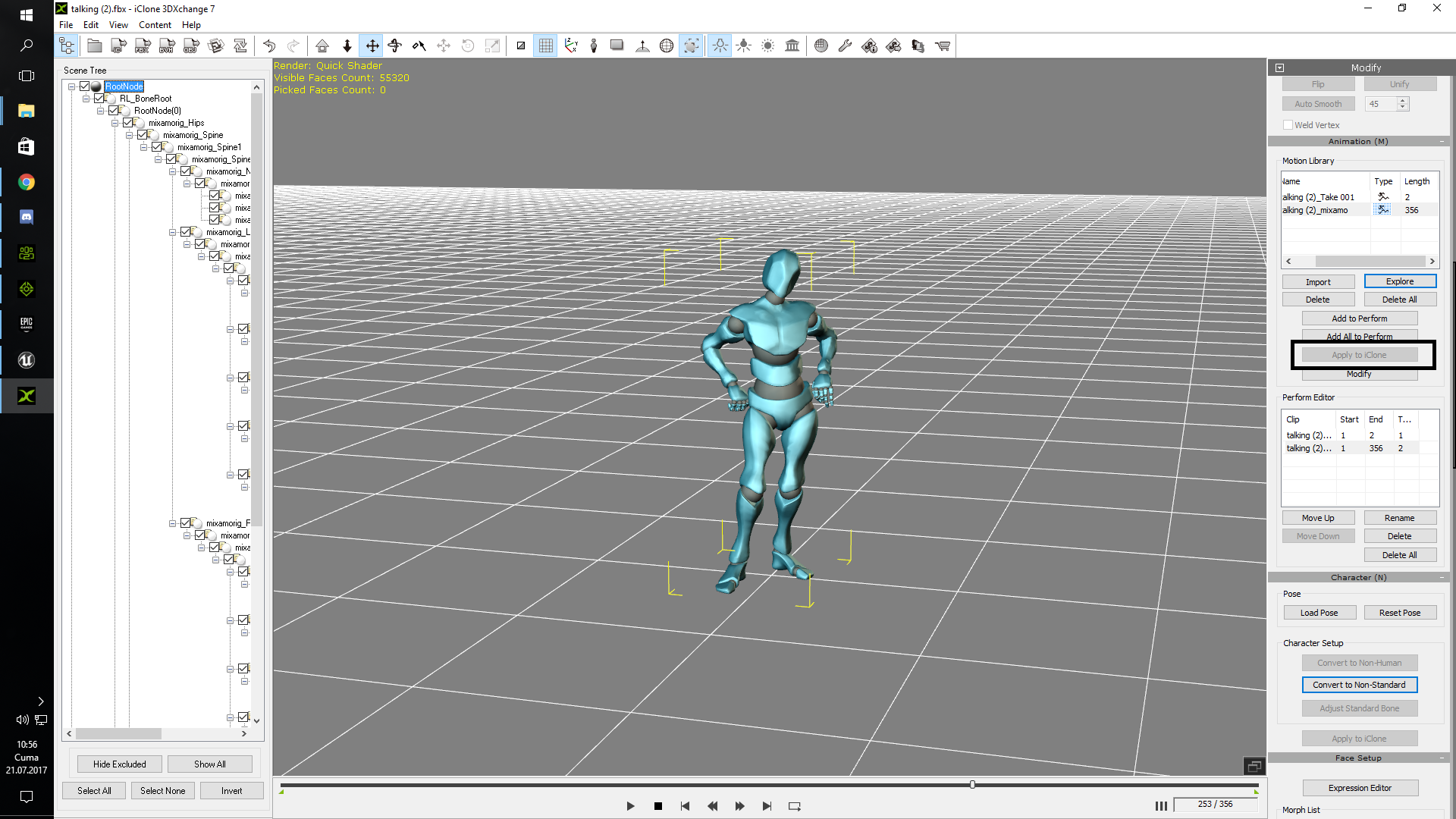Image resolution: width=1456 pixels, height=819 pixels.
Task: Click the Export to iClone toolbar icon
Action: click(x=118, y=46)
